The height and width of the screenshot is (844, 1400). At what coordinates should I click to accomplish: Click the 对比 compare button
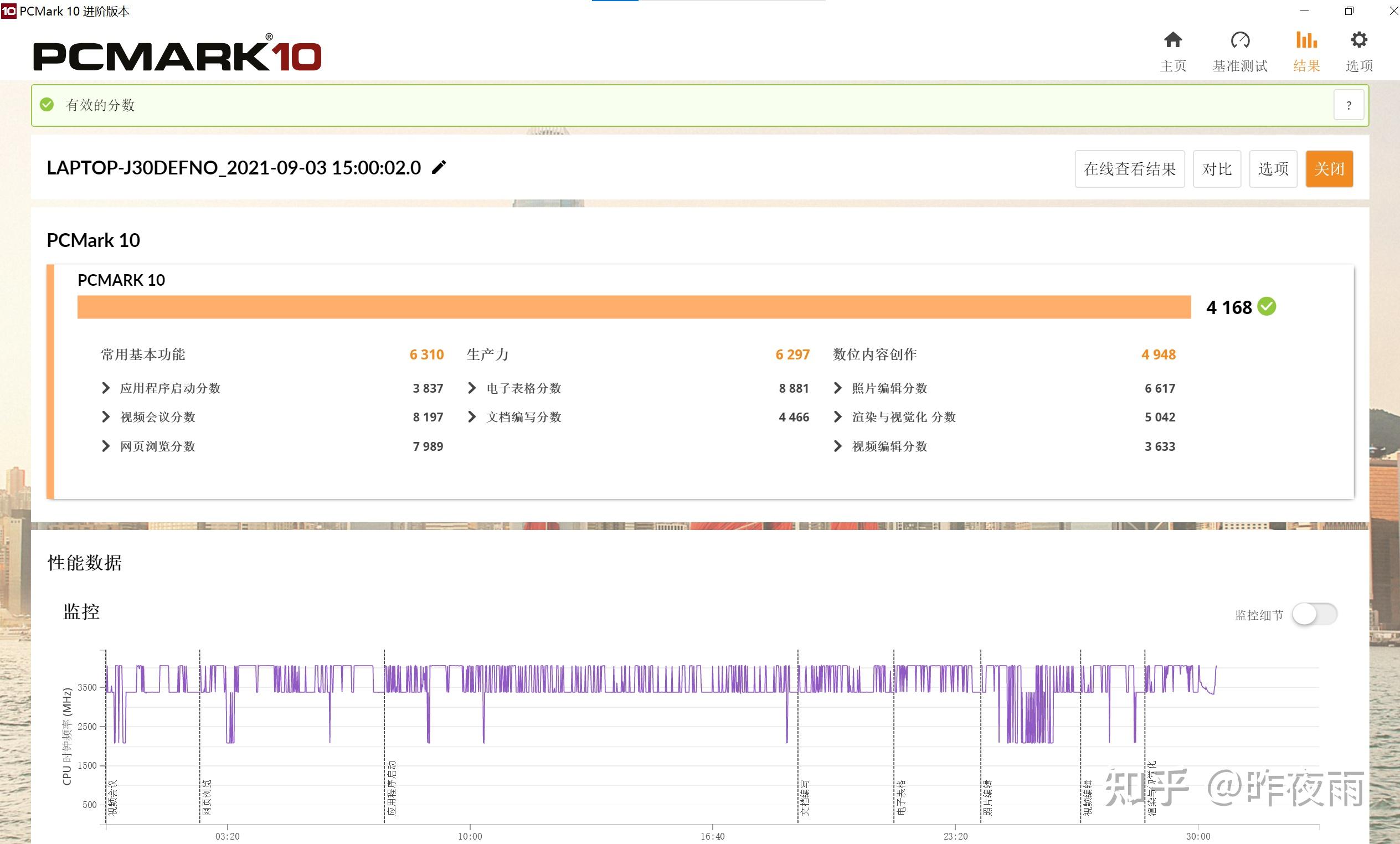[x=1217, y=169]
